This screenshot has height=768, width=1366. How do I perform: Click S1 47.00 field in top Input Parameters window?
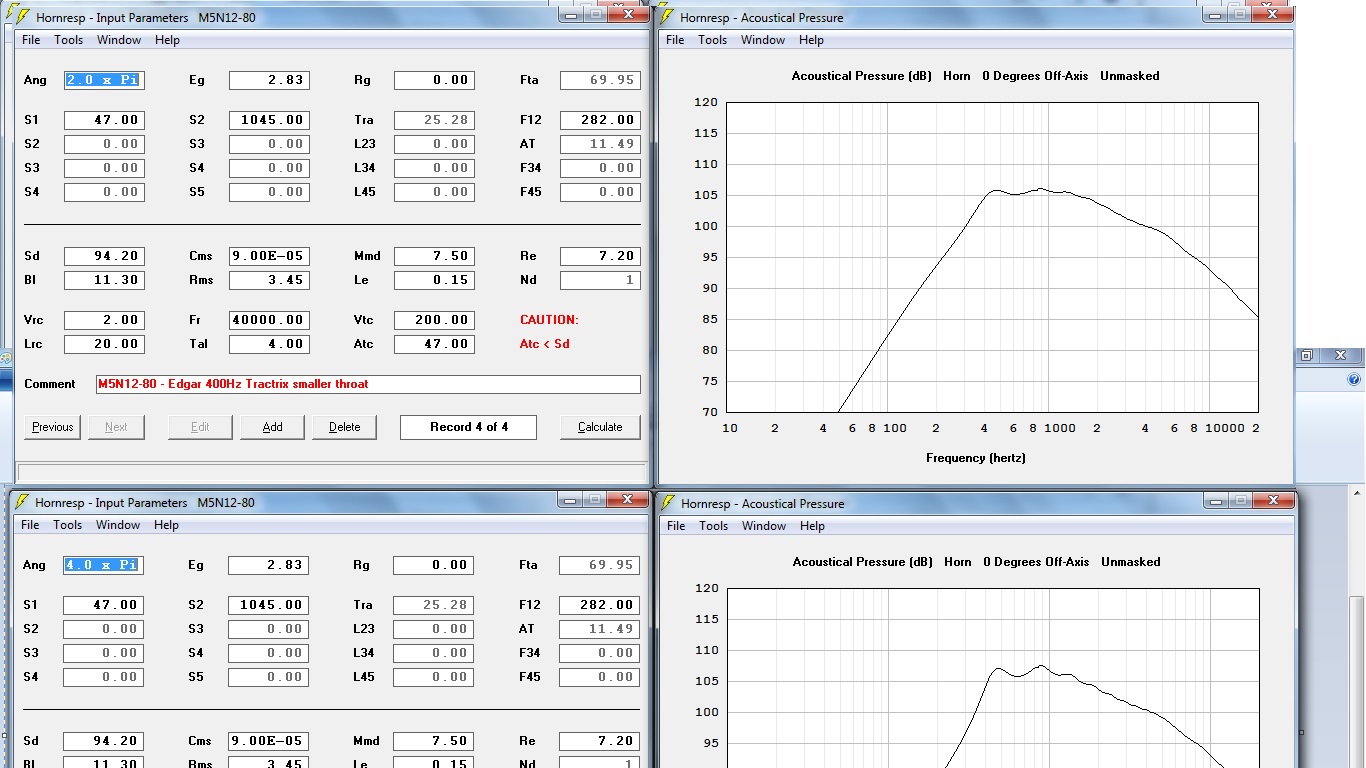coord(104,120)
